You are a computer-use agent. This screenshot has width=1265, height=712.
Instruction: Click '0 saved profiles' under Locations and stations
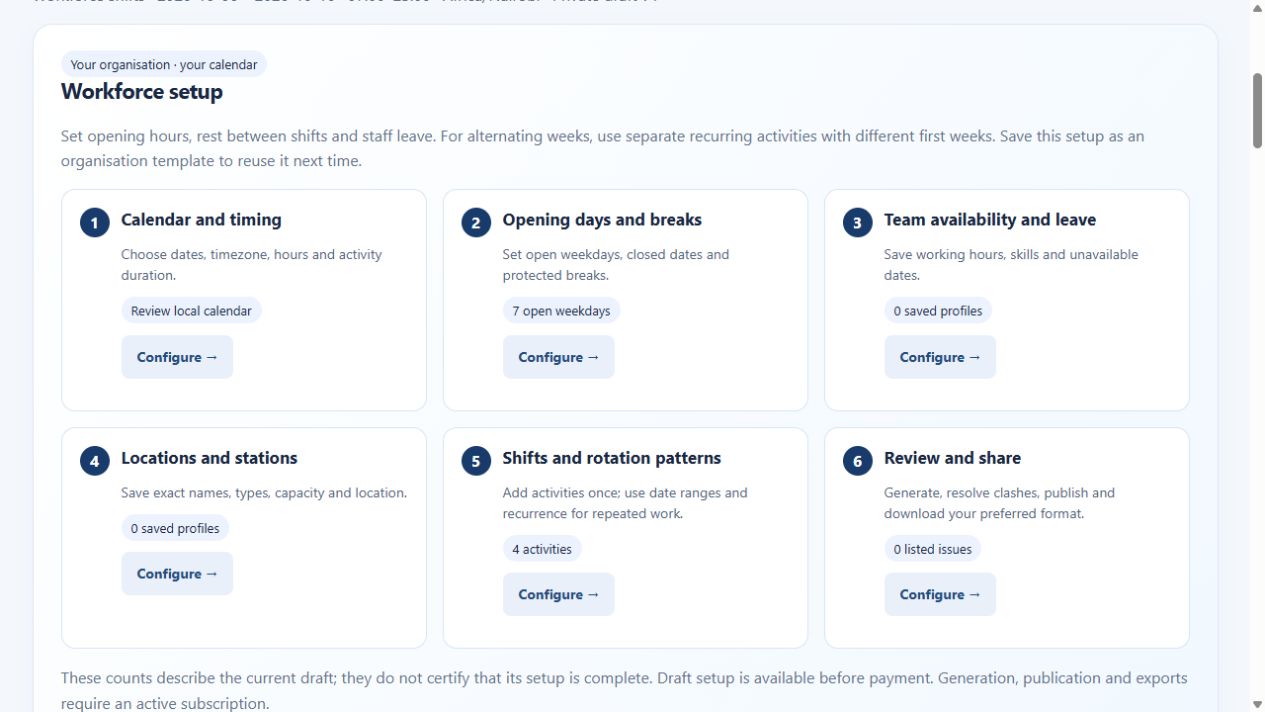tap(175, 528)
